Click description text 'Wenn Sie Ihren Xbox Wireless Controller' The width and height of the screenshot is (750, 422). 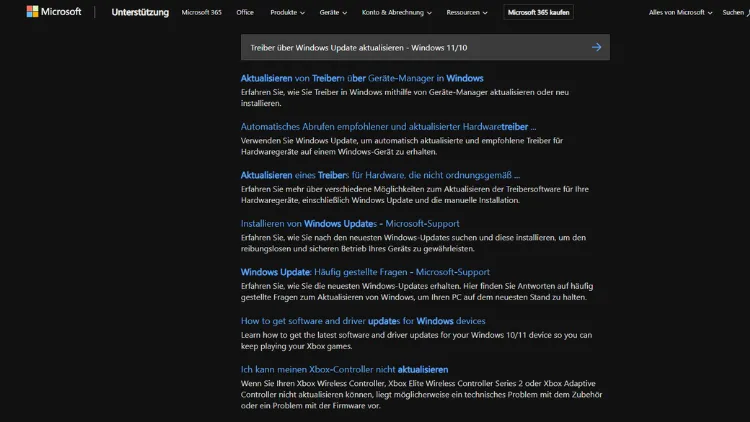point(421,394)
